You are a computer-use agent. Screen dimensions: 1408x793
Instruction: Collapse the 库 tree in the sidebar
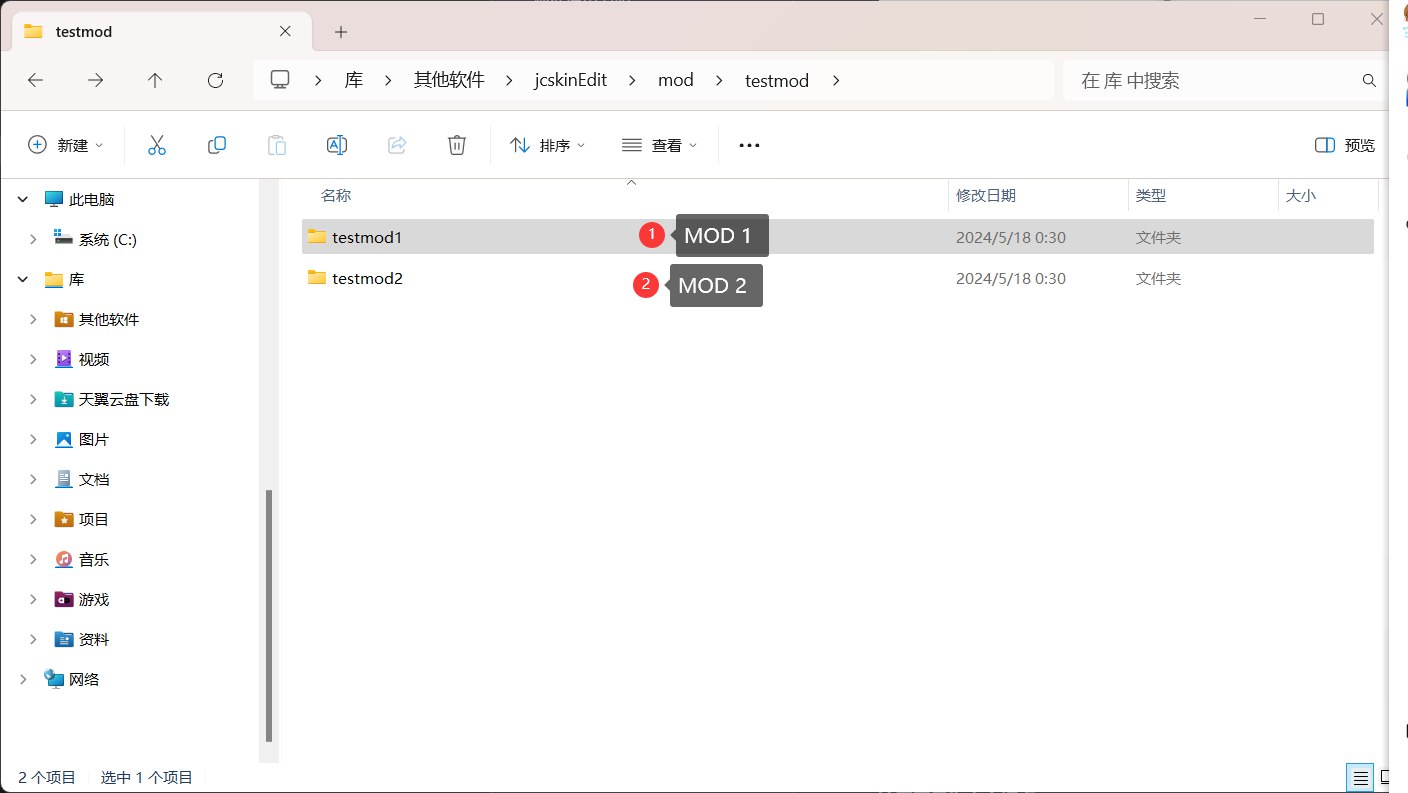pyautogui.click(x=23, y=279)
